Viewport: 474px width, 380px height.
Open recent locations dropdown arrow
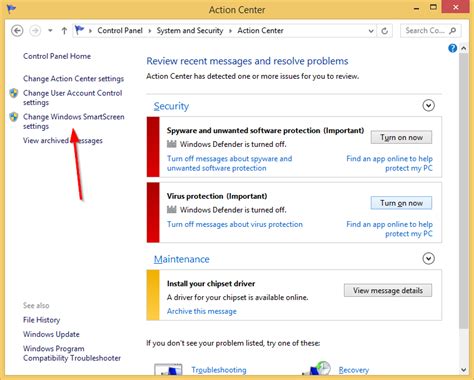pyautogui.click(x=50, y=31)
